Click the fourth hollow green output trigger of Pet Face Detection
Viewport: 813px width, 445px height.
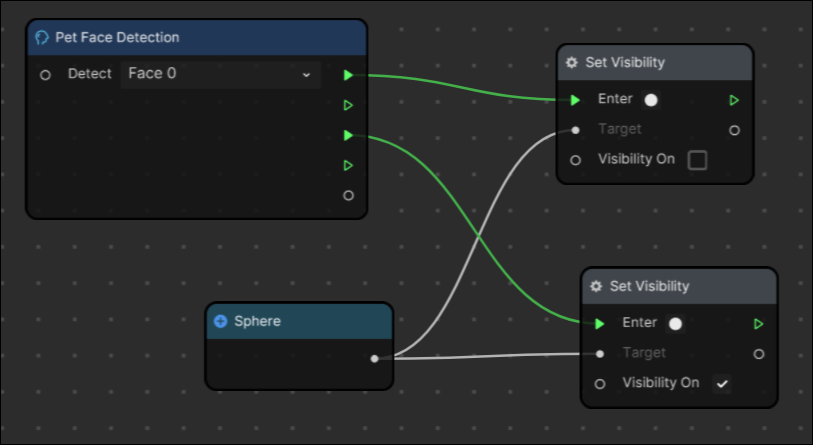click(x=348, y=165)
